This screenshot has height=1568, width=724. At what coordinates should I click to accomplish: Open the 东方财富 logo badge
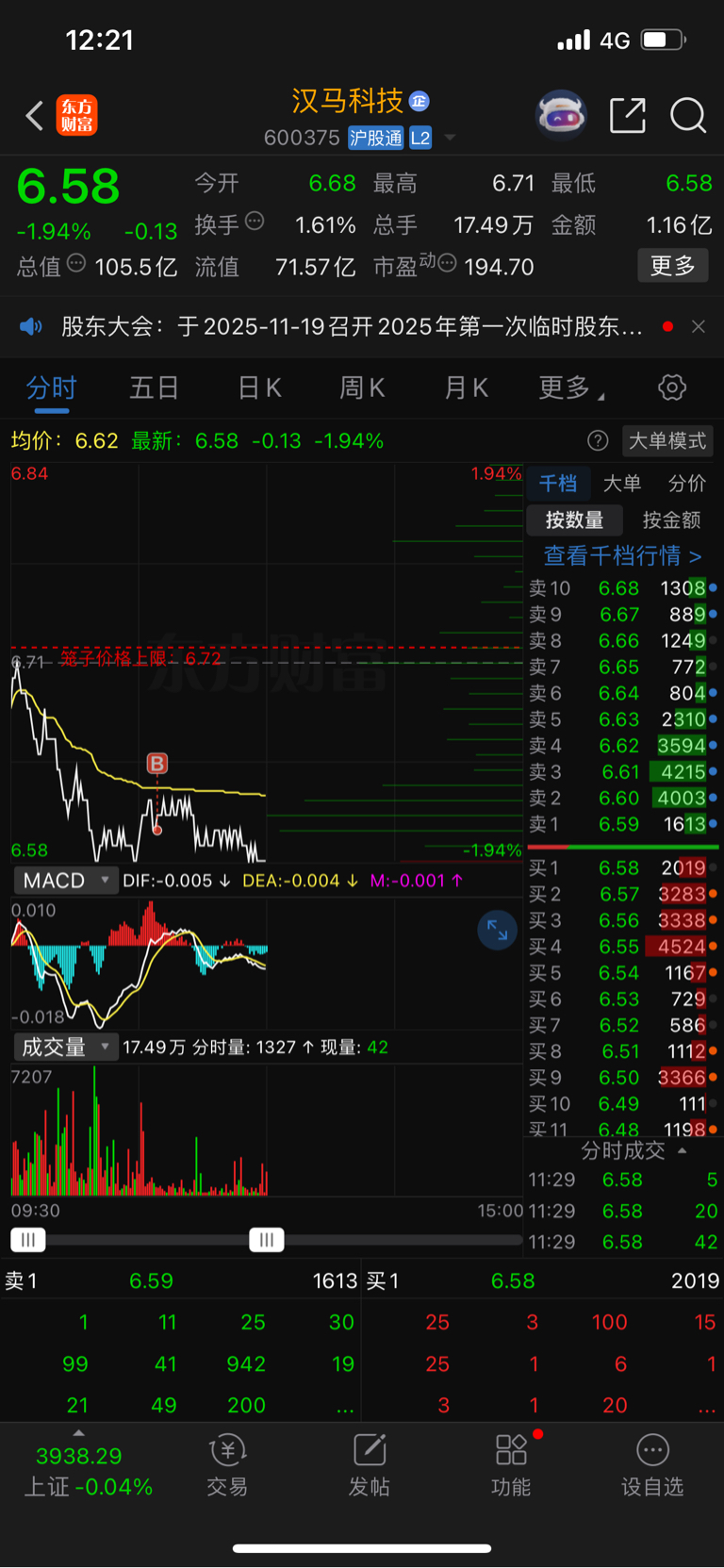(77, 115)
